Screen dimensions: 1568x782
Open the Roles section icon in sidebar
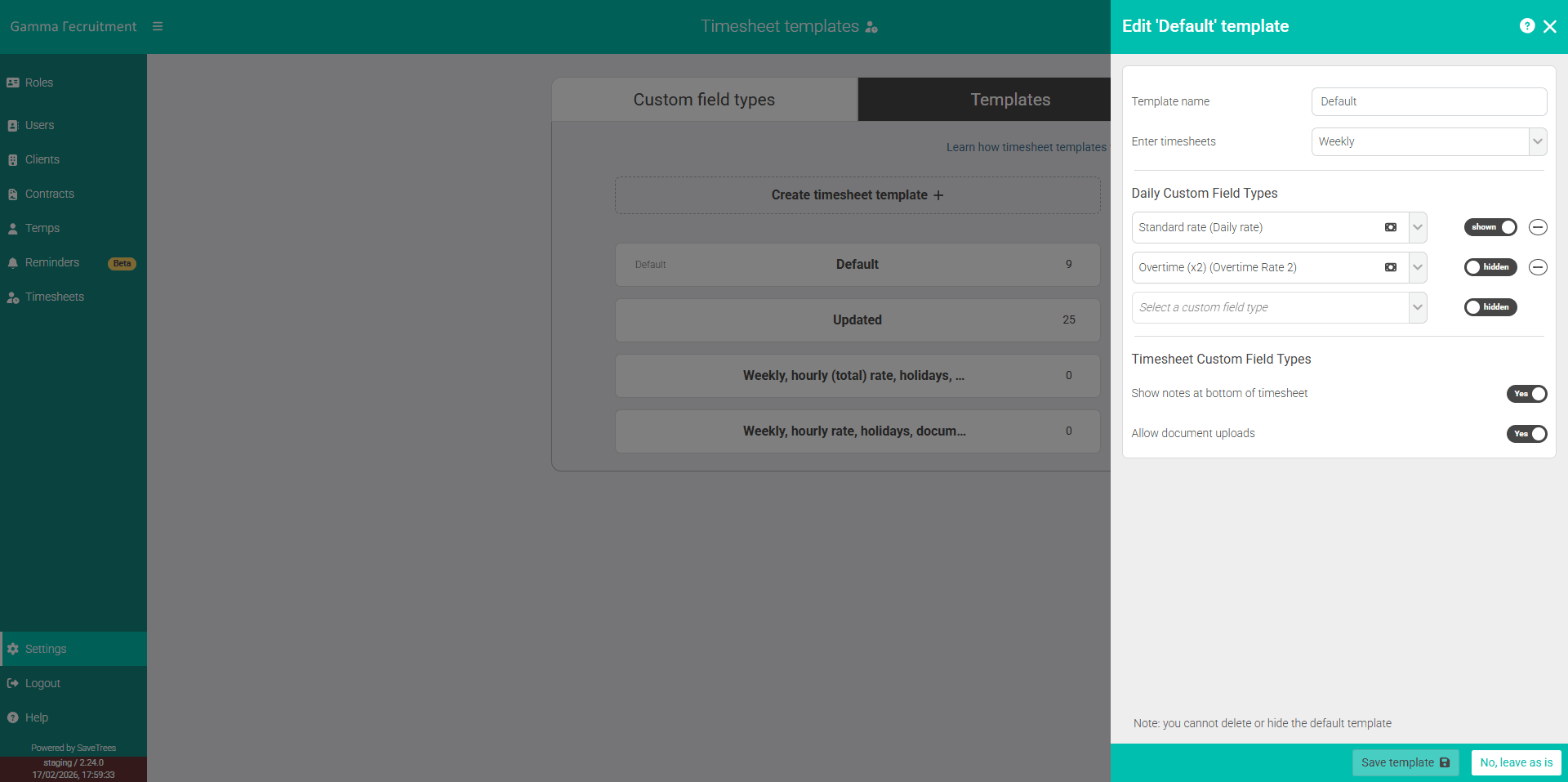pyautogui.click(x=11, y=83)
